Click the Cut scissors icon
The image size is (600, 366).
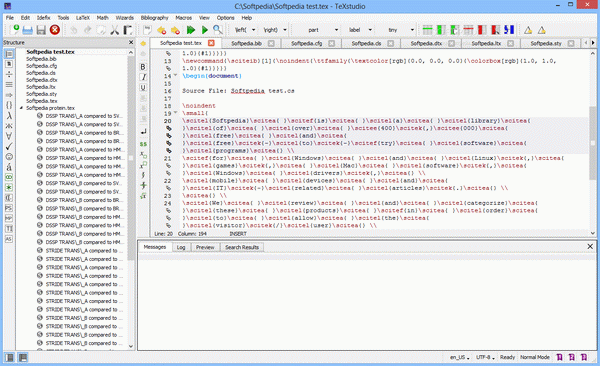click(114, 30)
